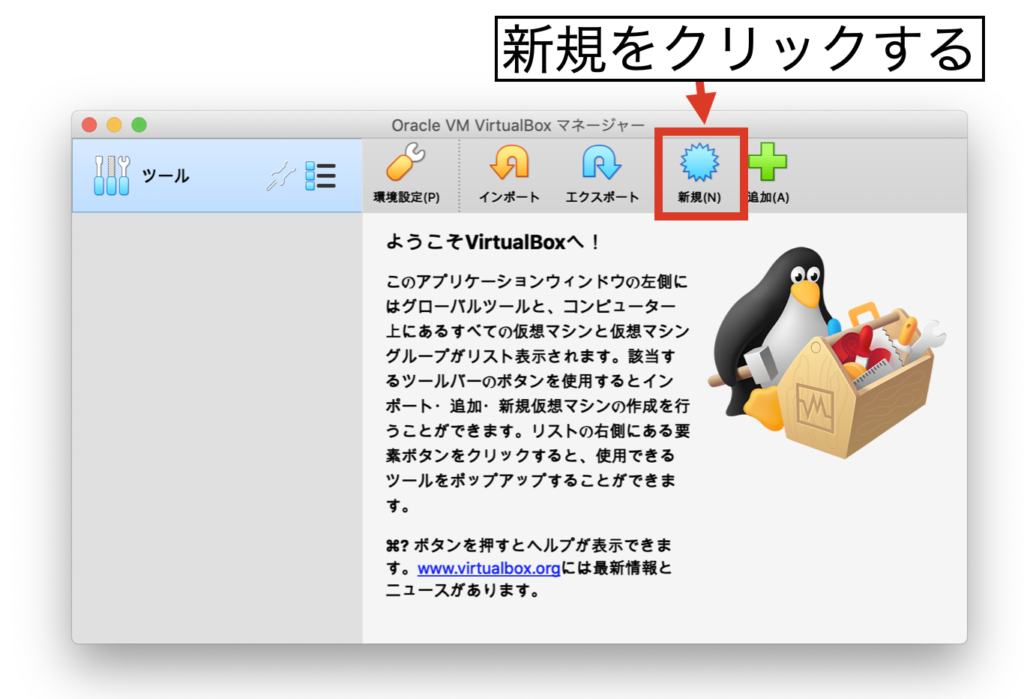Viewport: 1024px width, 699px height.
Task: Click the インポート text label
Action: tap(509, 197)
